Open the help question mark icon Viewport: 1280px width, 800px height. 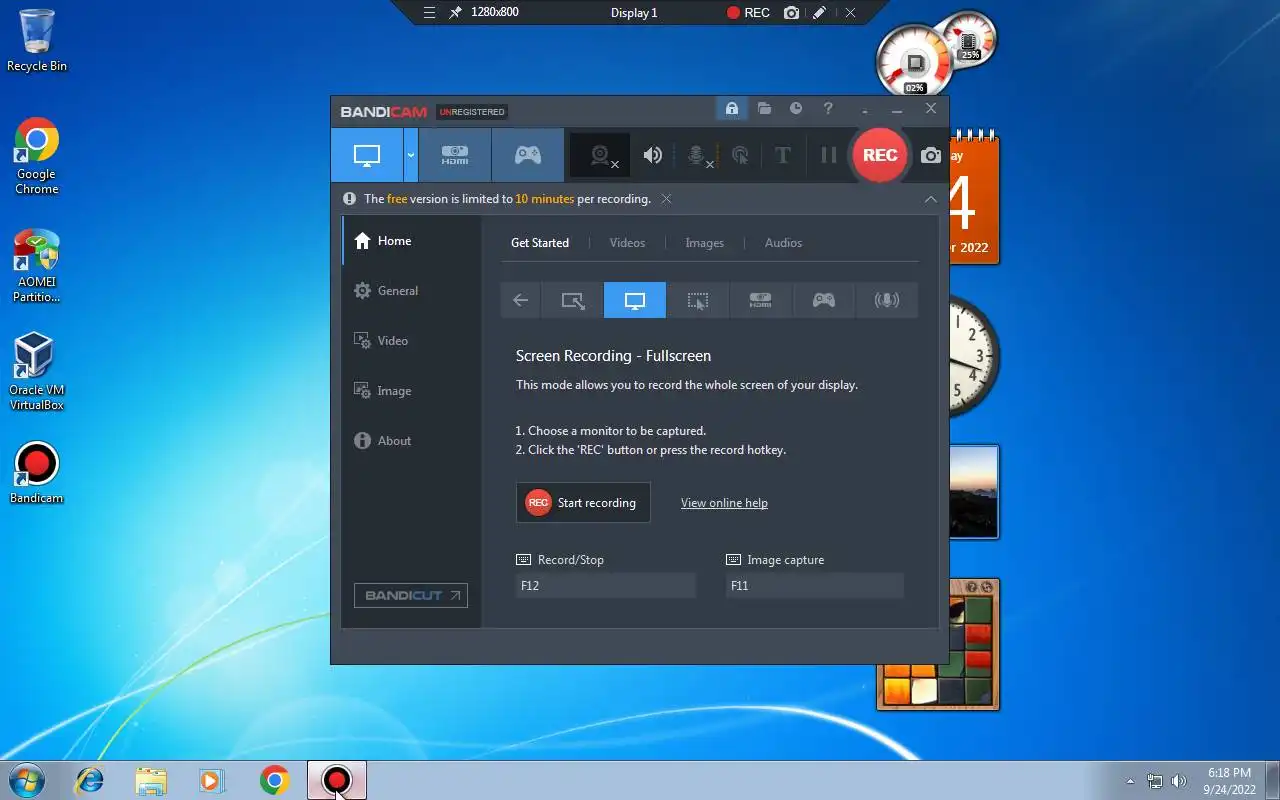pyautogui.click(x=828, y=108)
